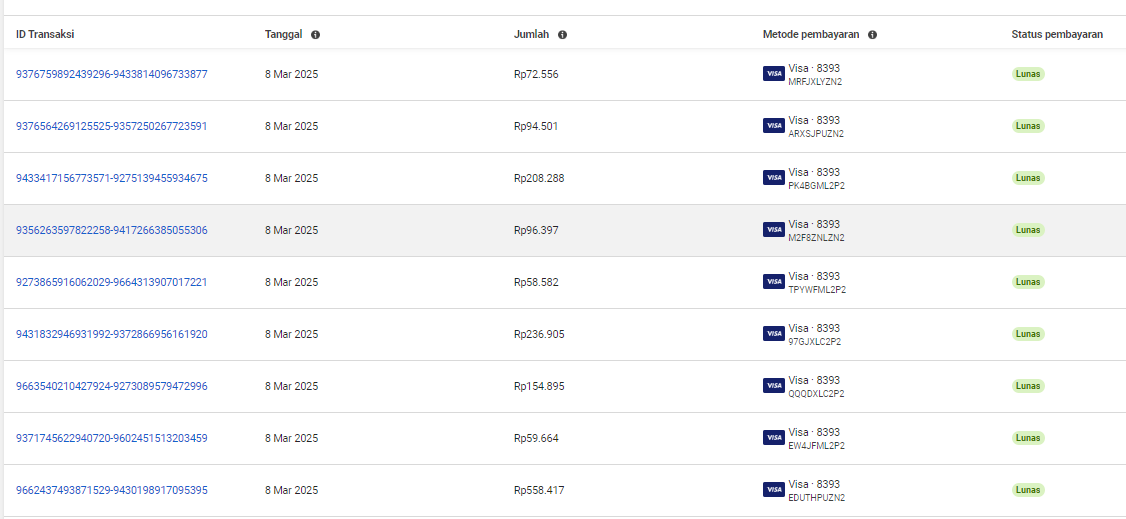The height and width of the screenshot is (519, 1126).
Task: Open transaction ID starting with 9356263597822258
Action: pyautogui.click(x=112, y=230)
